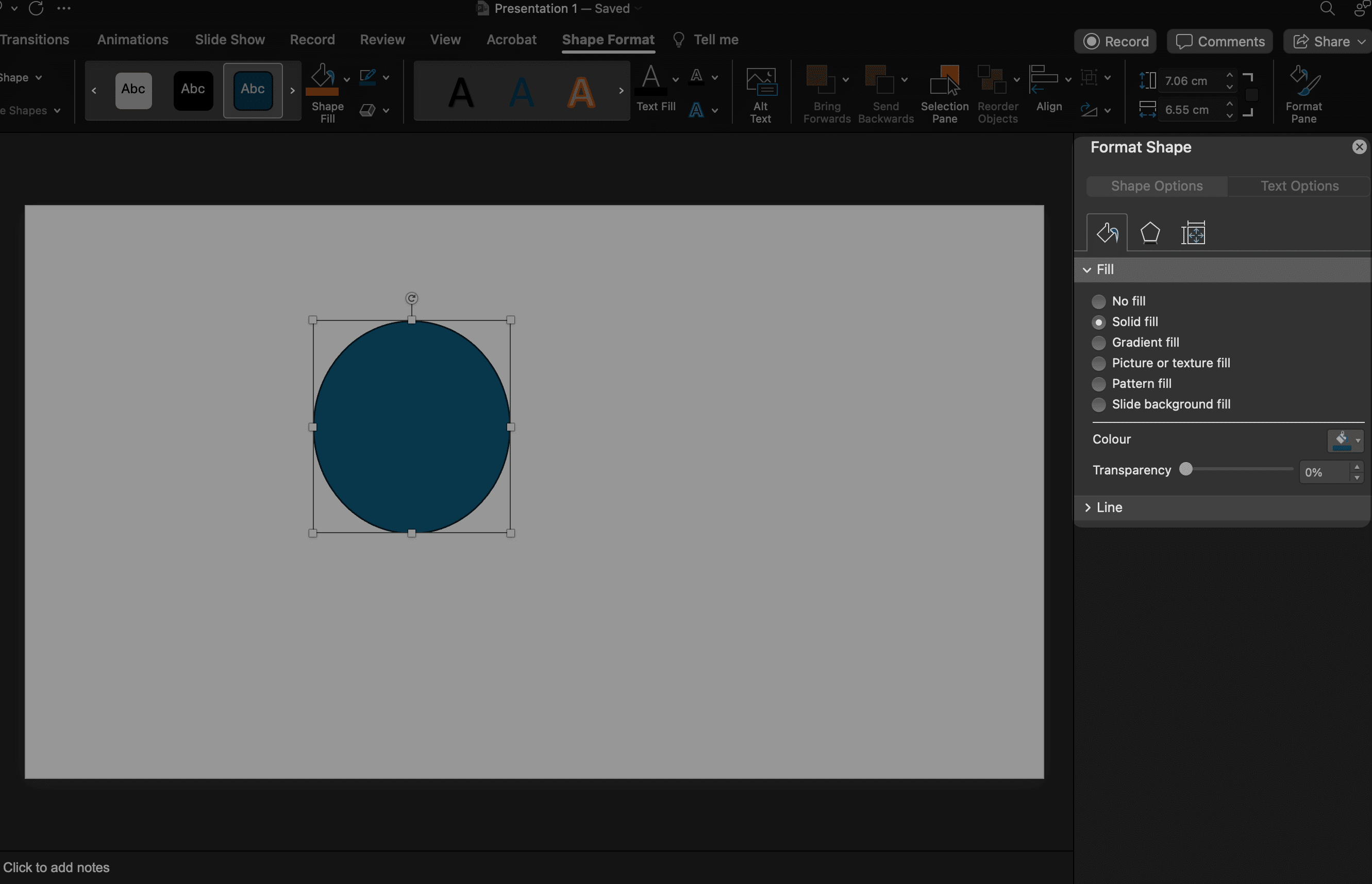This screenshot has width=1372, height=884.
Task: Open the Bring Forwards dropdown arrow
Action: click(x=845, y=79)
